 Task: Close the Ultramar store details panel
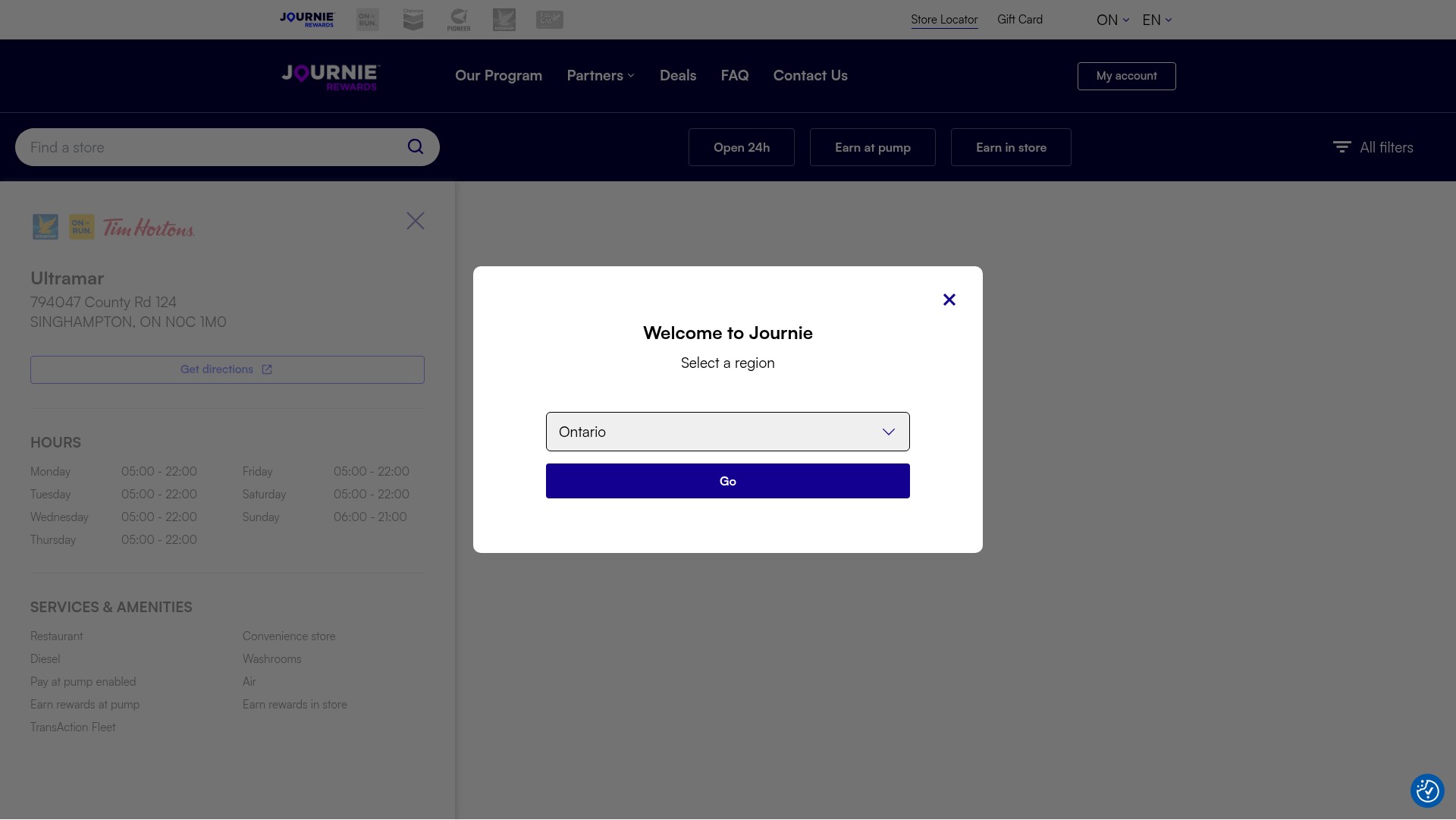416,221
